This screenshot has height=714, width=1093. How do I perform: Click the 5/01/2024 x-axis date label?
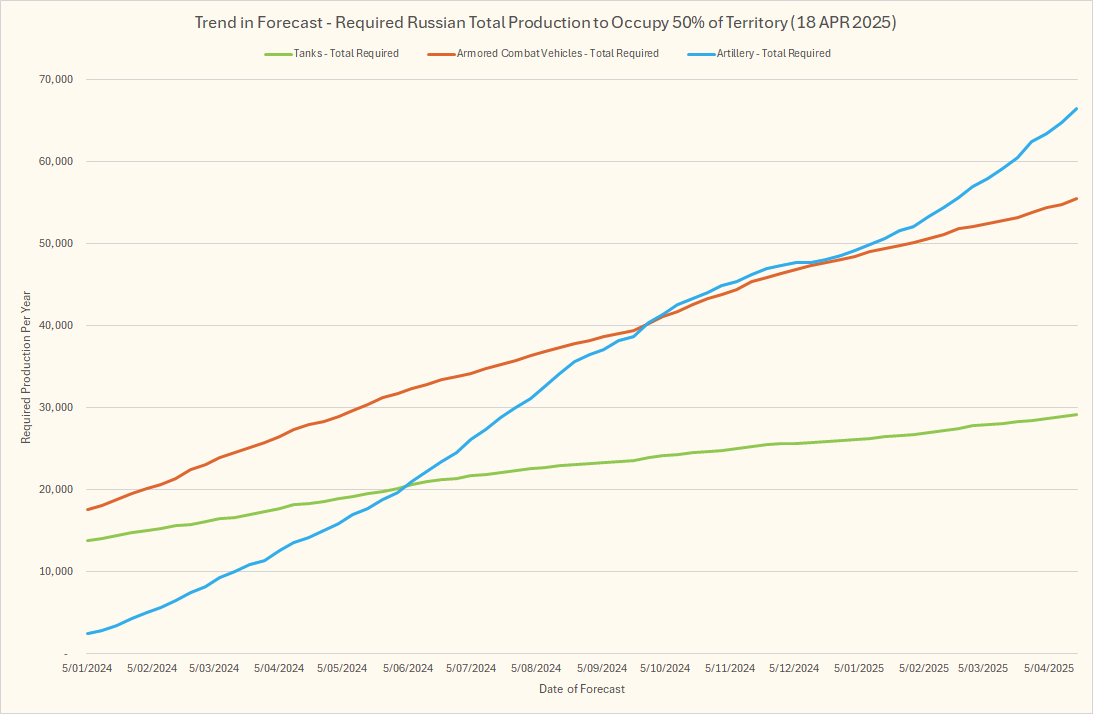pos(86,668)
